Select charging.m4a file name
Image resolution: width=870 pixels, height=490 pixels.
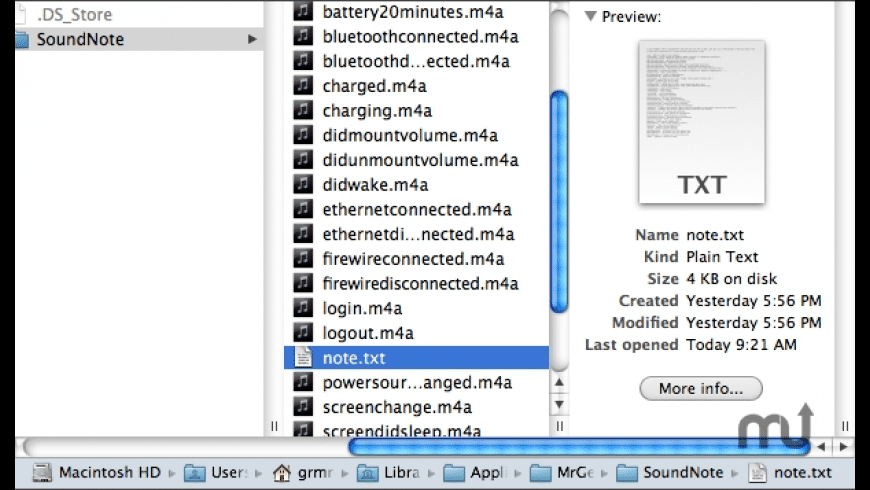pos(377,111)
